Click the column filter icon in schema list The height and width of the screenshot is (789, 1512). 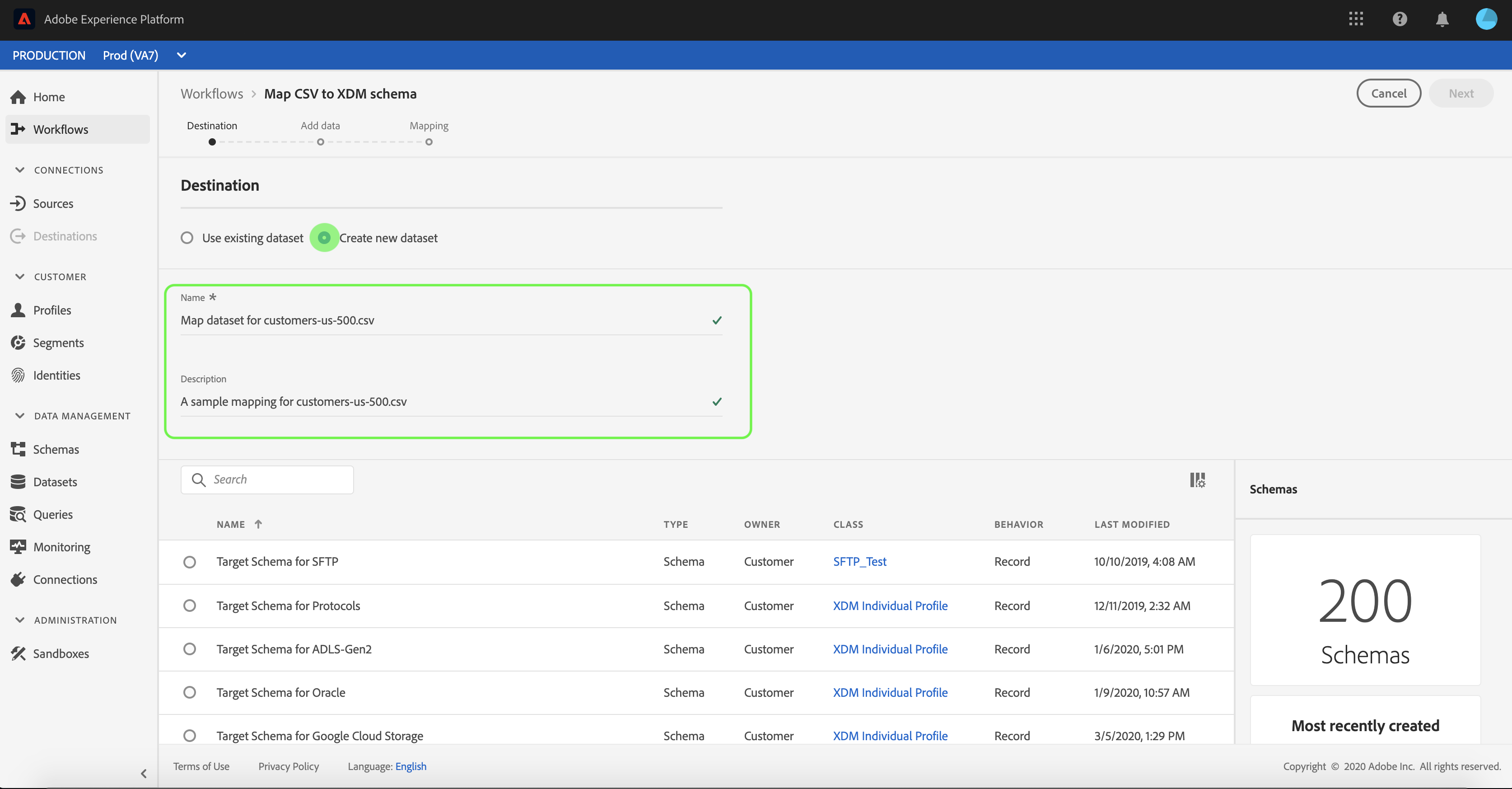pyautogui.click(x=1197, y=480)
